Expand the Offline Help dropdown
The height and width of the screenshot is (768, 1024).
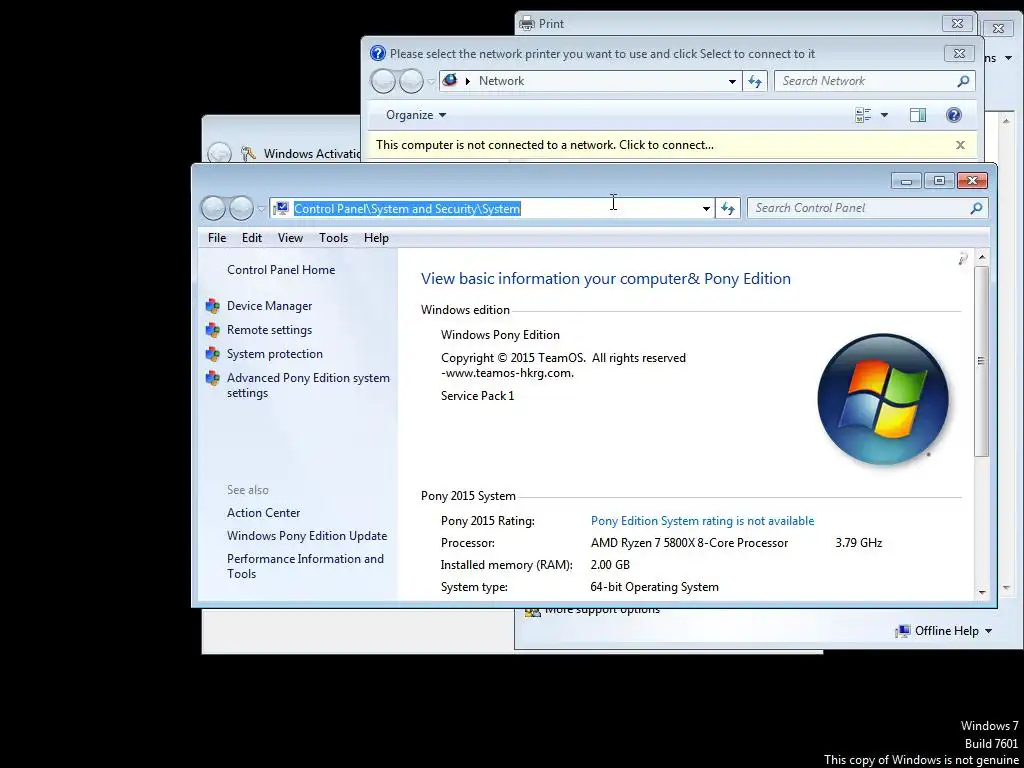(988, 631)
